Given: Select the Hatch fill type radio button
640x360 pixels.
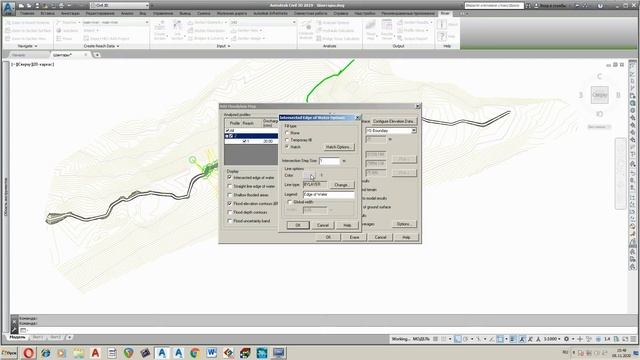Looking at the screenshot, I should click(287, 147).
